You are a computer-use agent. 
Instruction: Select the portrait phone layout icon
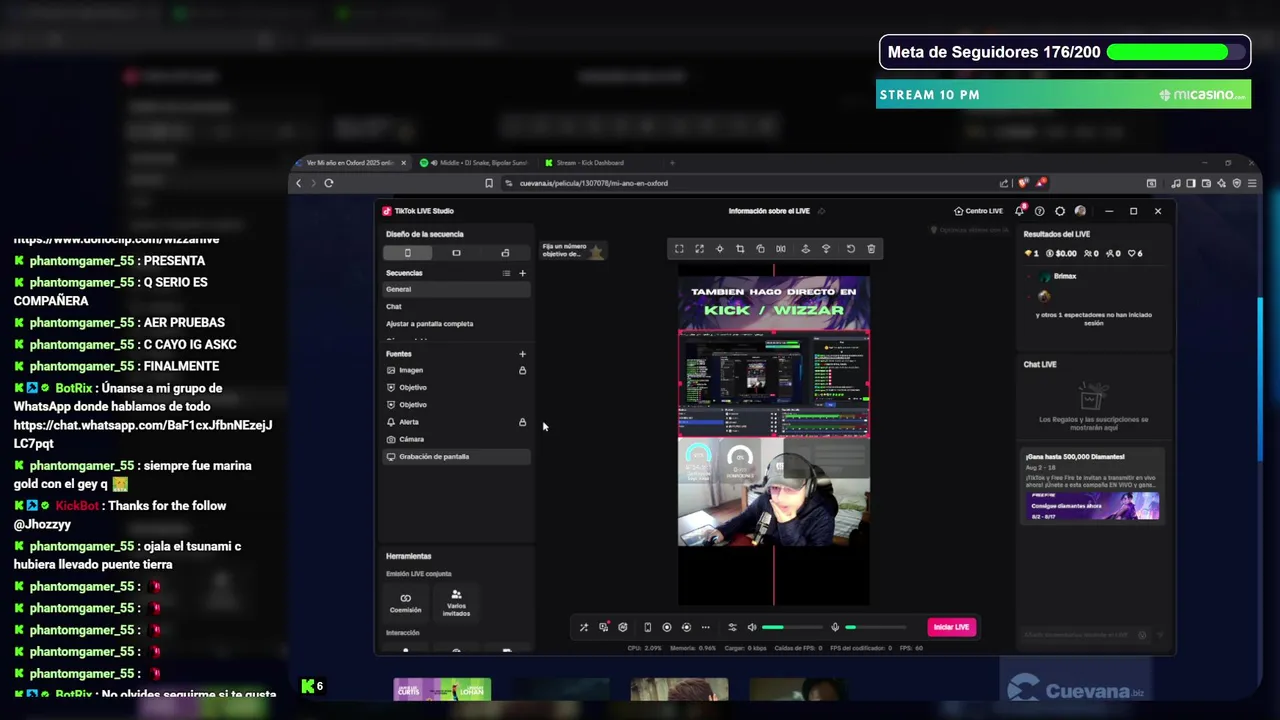[x=407, y=253]
